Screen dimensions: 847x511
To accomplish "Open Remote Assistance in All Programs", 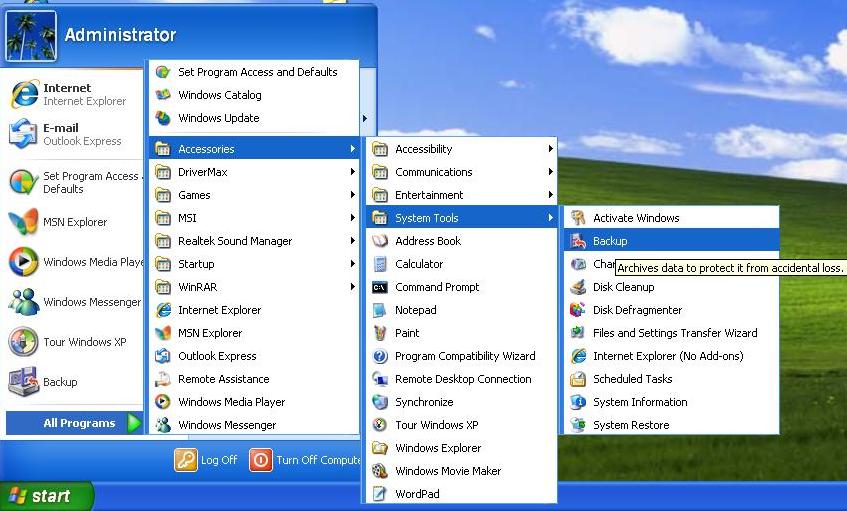I will pos(254,379).
